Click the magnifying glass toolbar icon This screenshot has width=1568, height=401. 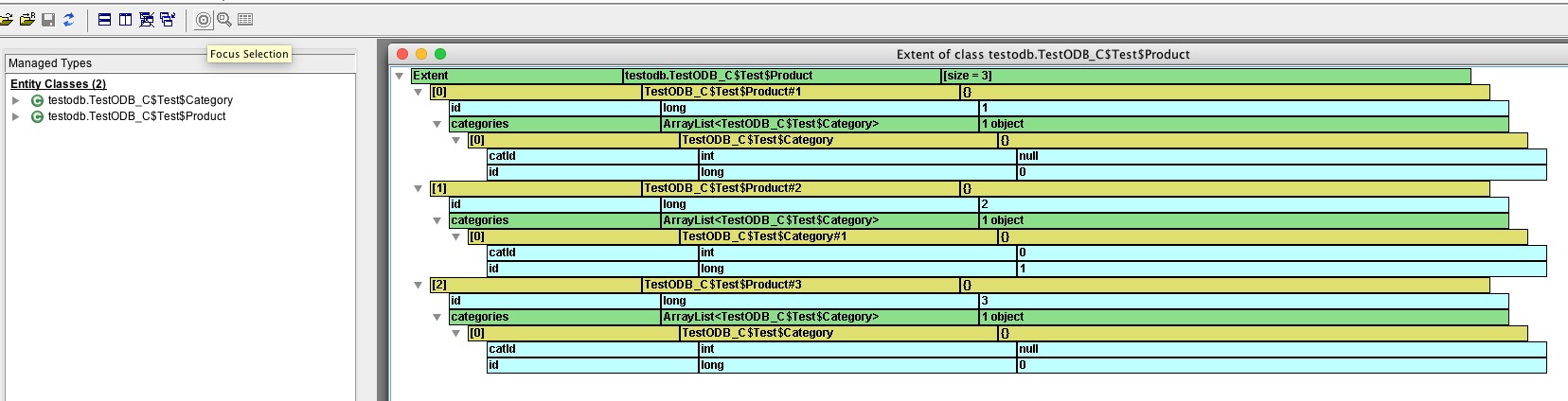coord(224,19)
